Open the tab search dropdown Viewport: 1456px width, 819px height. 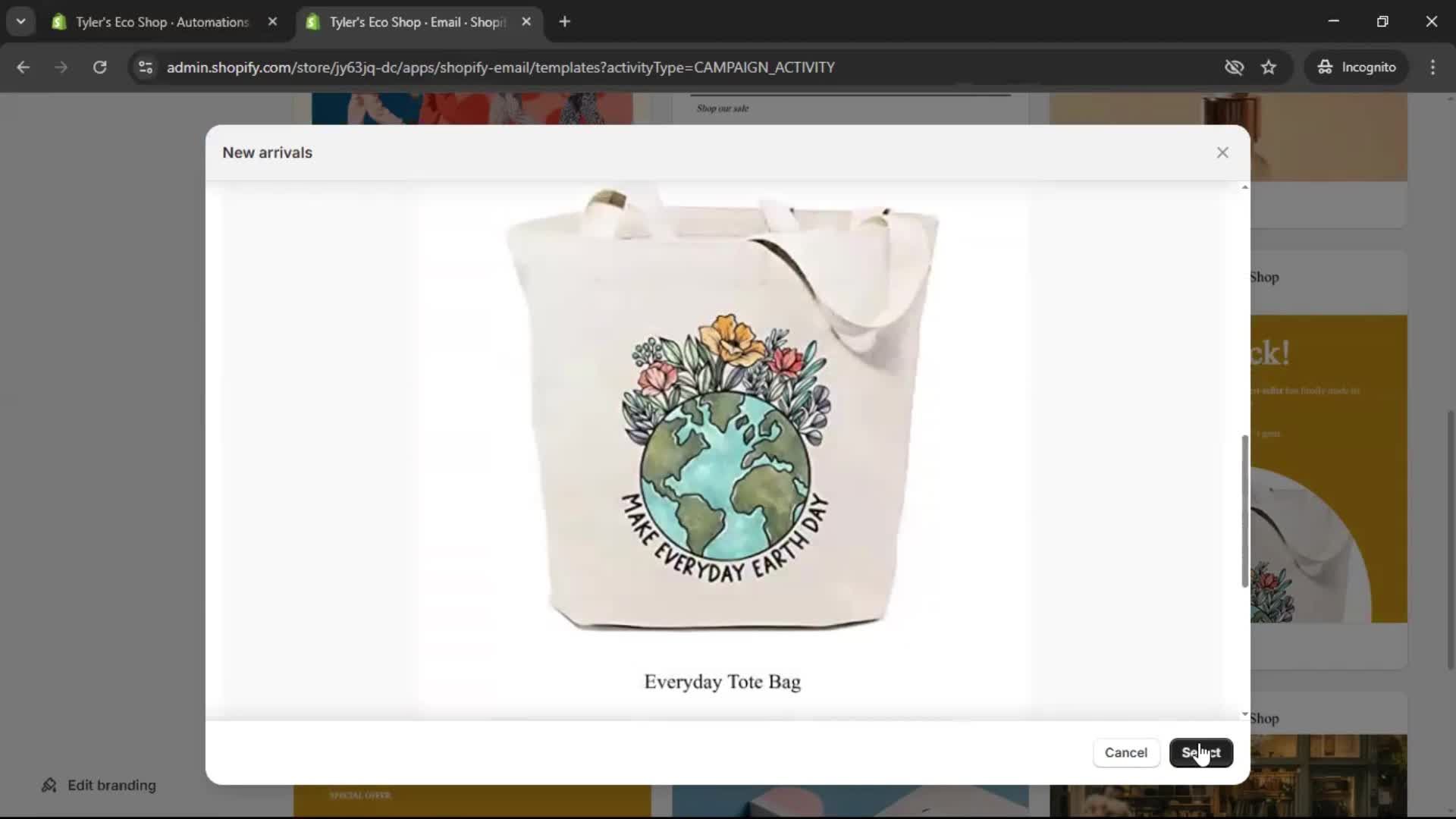tap(20, 21)
